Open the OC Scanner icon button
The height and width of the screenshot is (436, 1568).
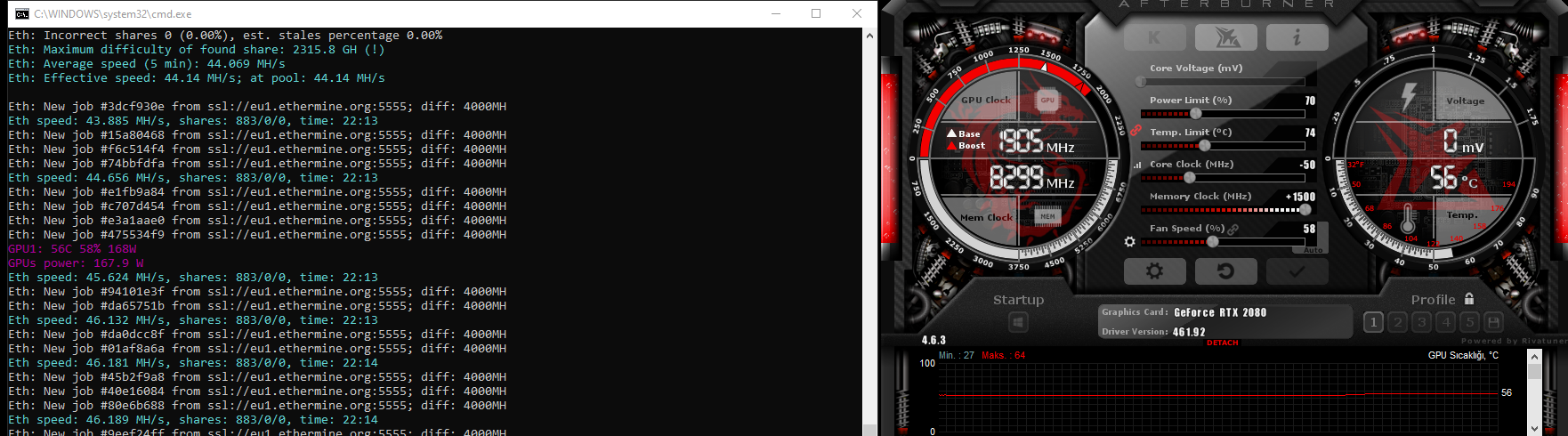tap(1225, 37)
